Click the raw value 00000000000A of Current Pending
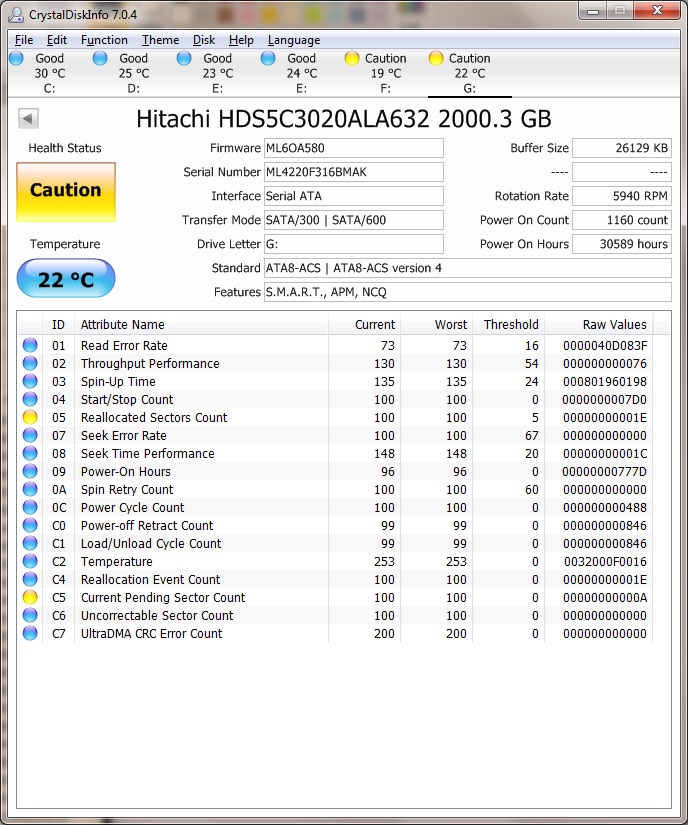 [x=605, y=598]
